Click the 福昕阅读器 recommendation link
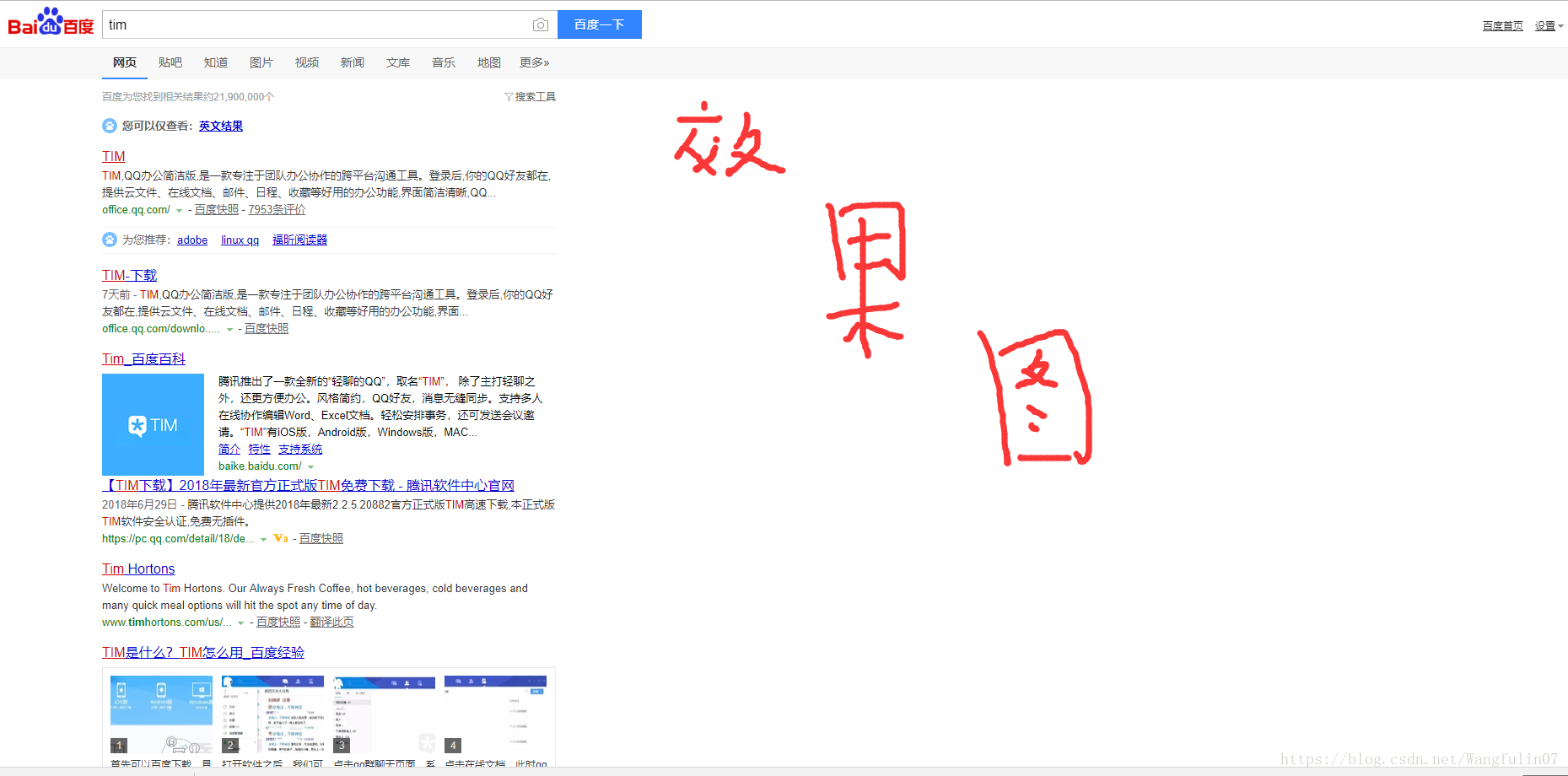This screenshot has width=1568, height=776. (x=300, y=240)
